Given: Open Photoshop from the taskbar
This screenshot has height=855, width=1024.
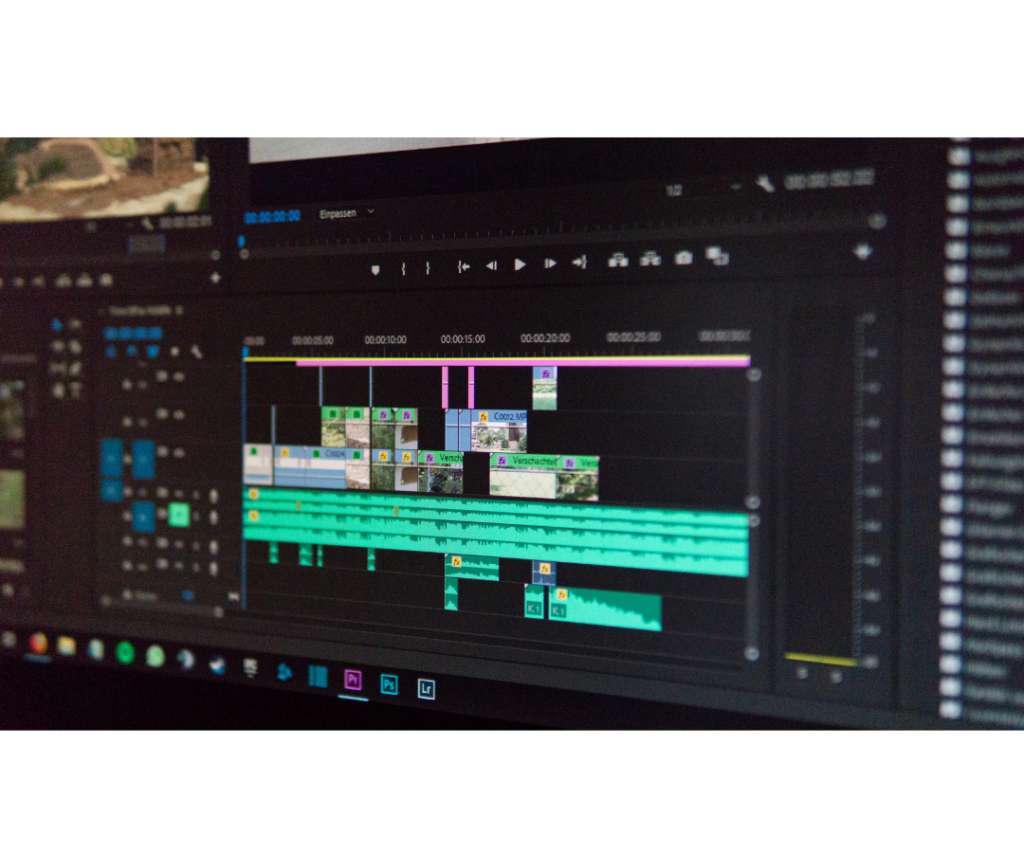Looking at the screenshot, I should (389, 685).
